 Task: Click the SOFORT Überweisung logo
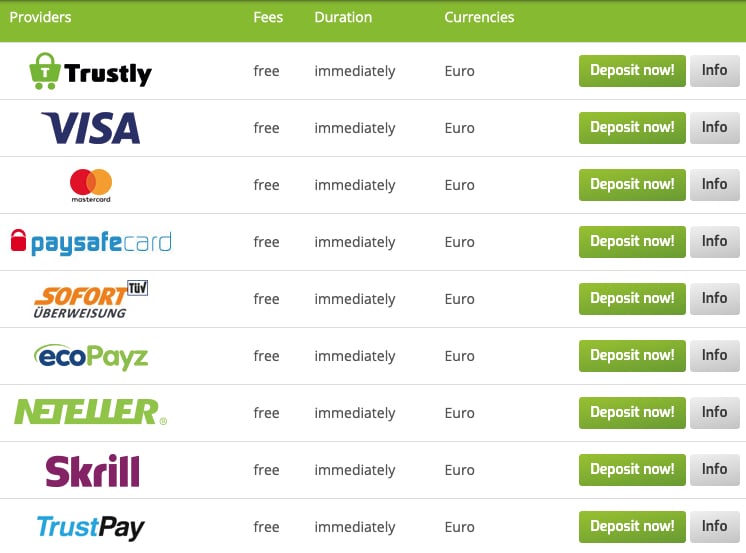coord(91,299)
